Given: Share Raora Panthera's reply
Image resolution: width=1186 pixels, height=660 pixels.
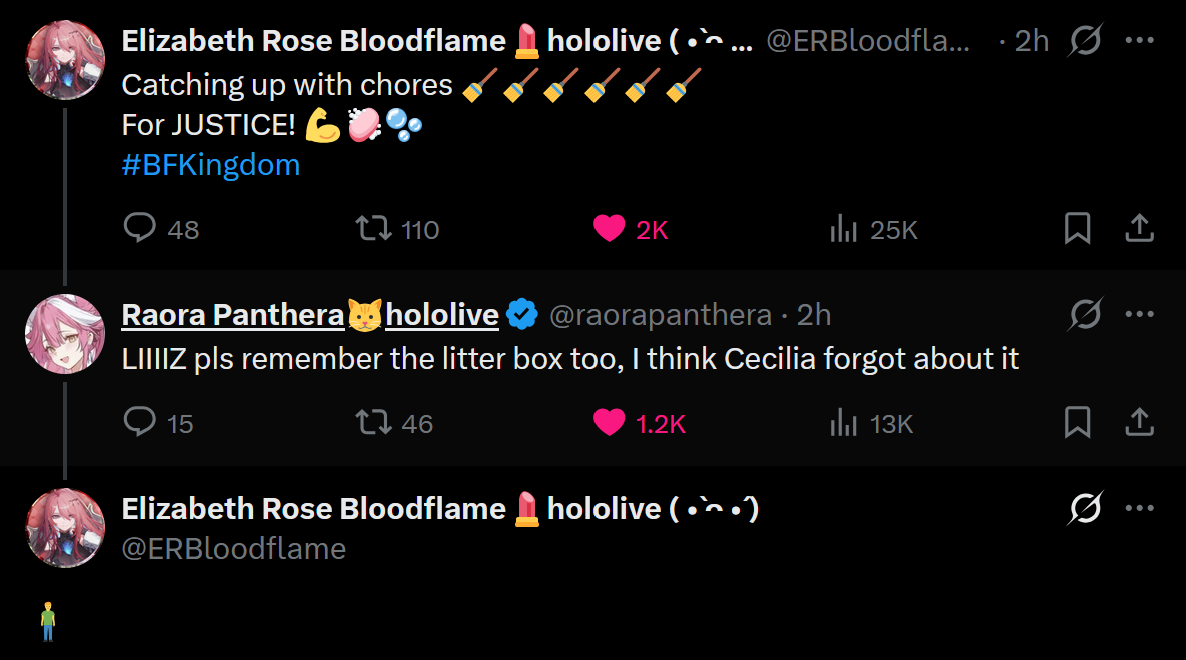Looking at the screenshot, I should pyautogui.click(x=1139, y=422).
